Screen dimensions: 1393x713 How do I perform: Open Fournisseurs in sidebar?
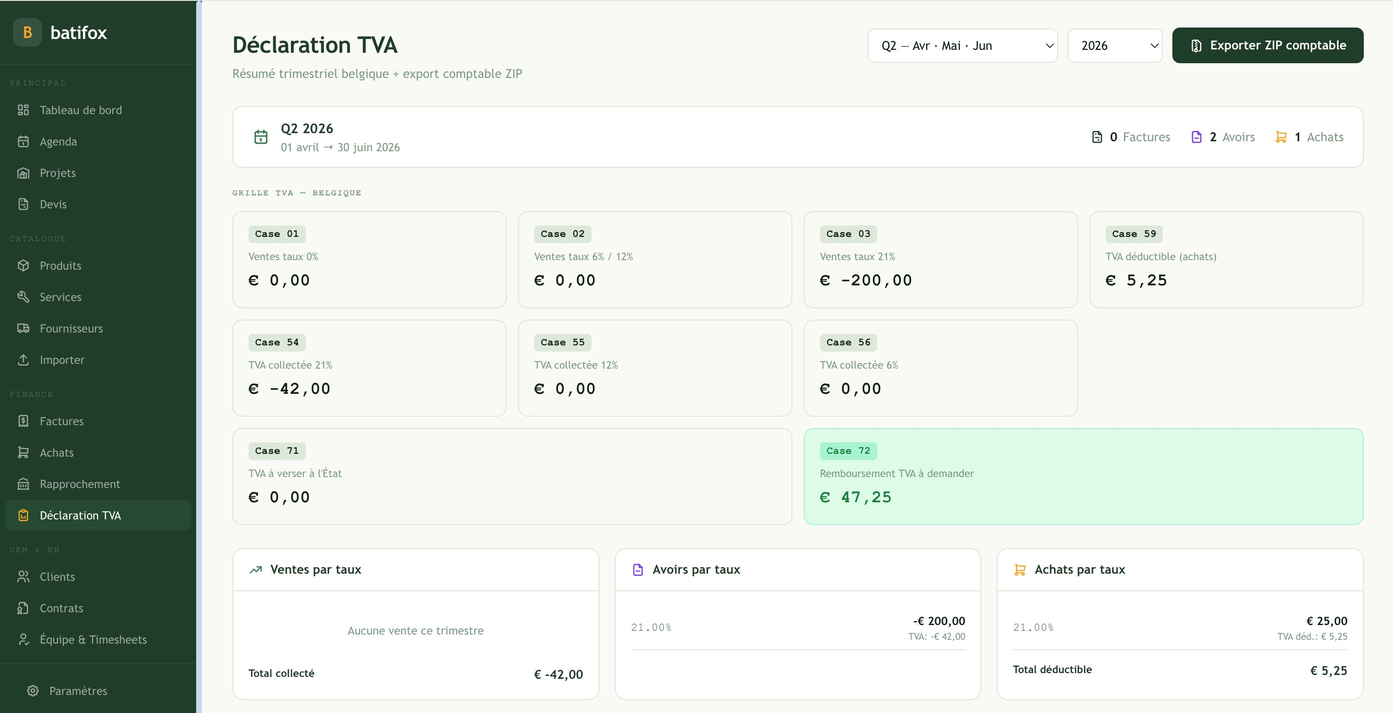(98, 328)
